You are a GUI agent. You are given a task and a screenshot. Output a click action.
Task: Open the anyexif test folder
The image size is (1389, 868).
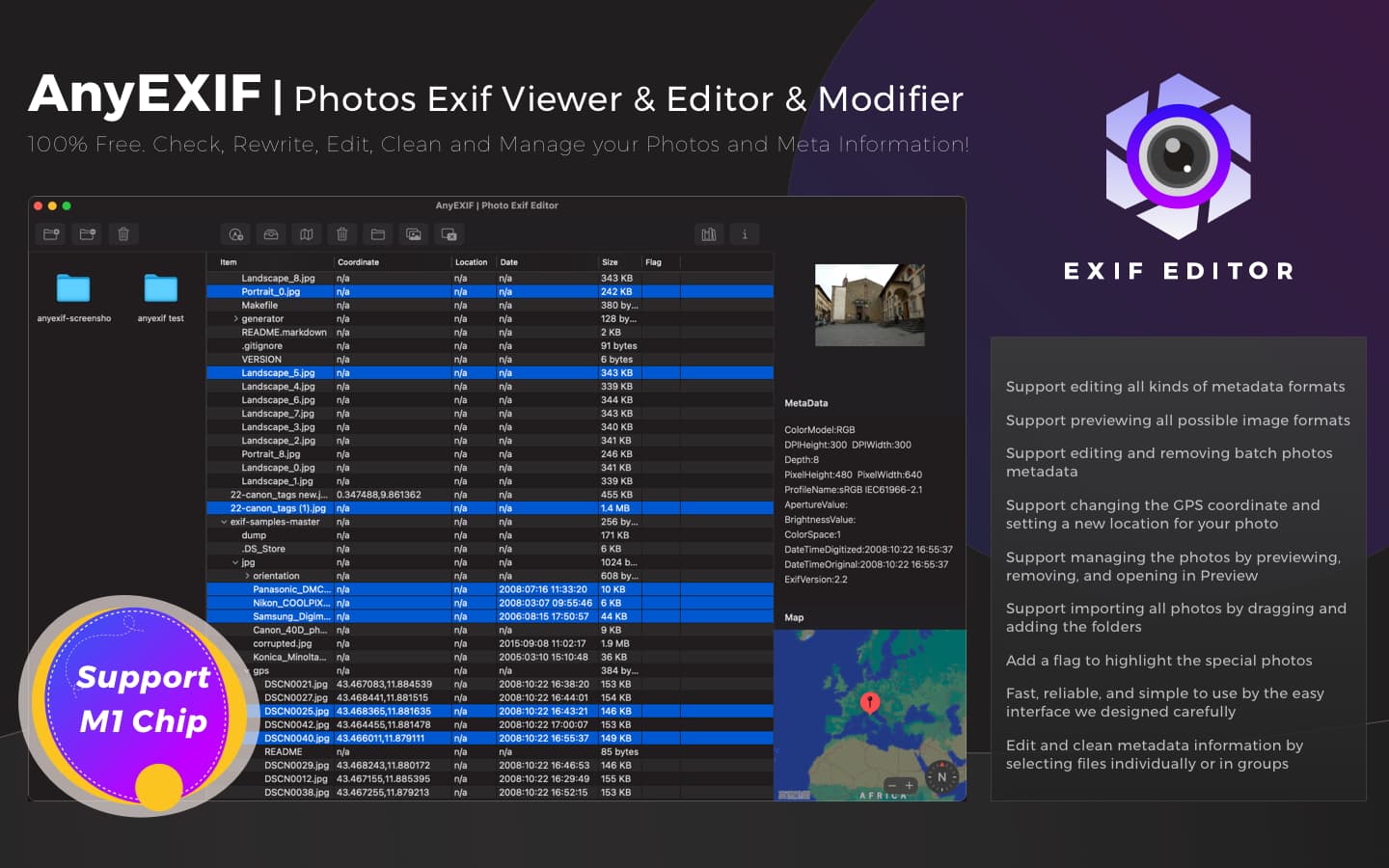click(x=160, y=289)
